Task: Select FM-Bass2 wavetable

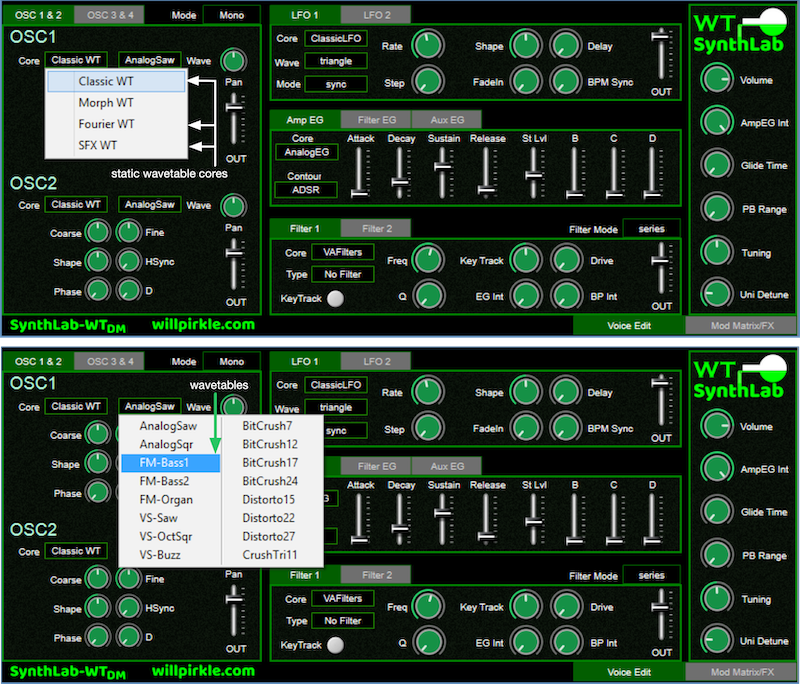Action: click(170, 481)
